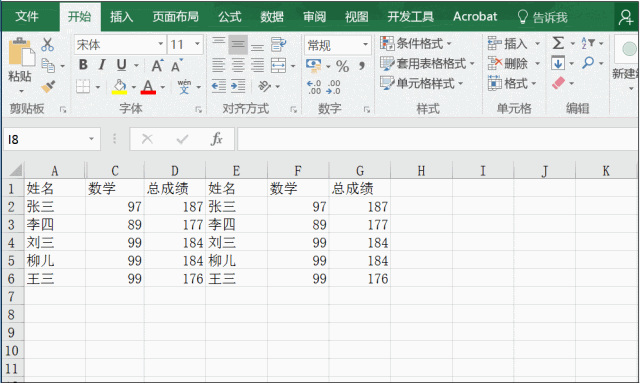Click Merge and Center icon
This screenshot has height=383, width=640.
pos(278,65)
